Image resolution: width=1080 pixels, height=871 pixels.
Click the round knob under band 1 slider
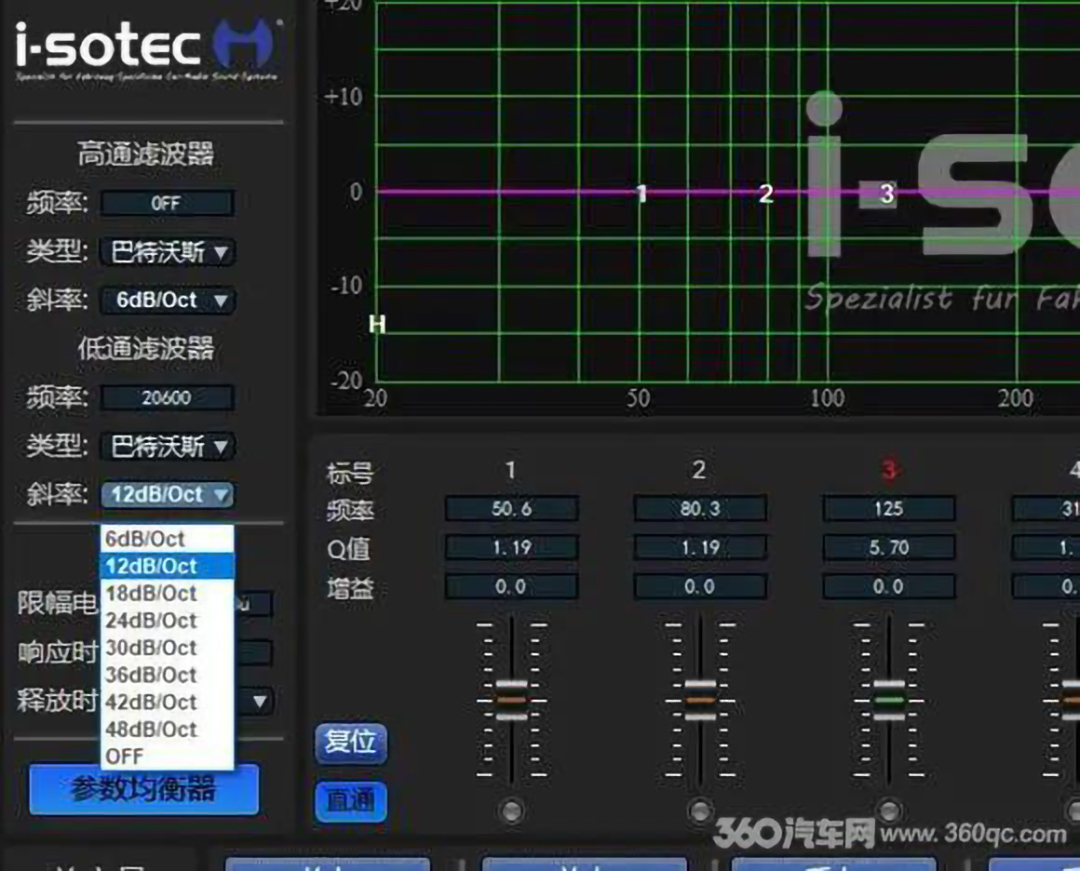click(511, 810)
